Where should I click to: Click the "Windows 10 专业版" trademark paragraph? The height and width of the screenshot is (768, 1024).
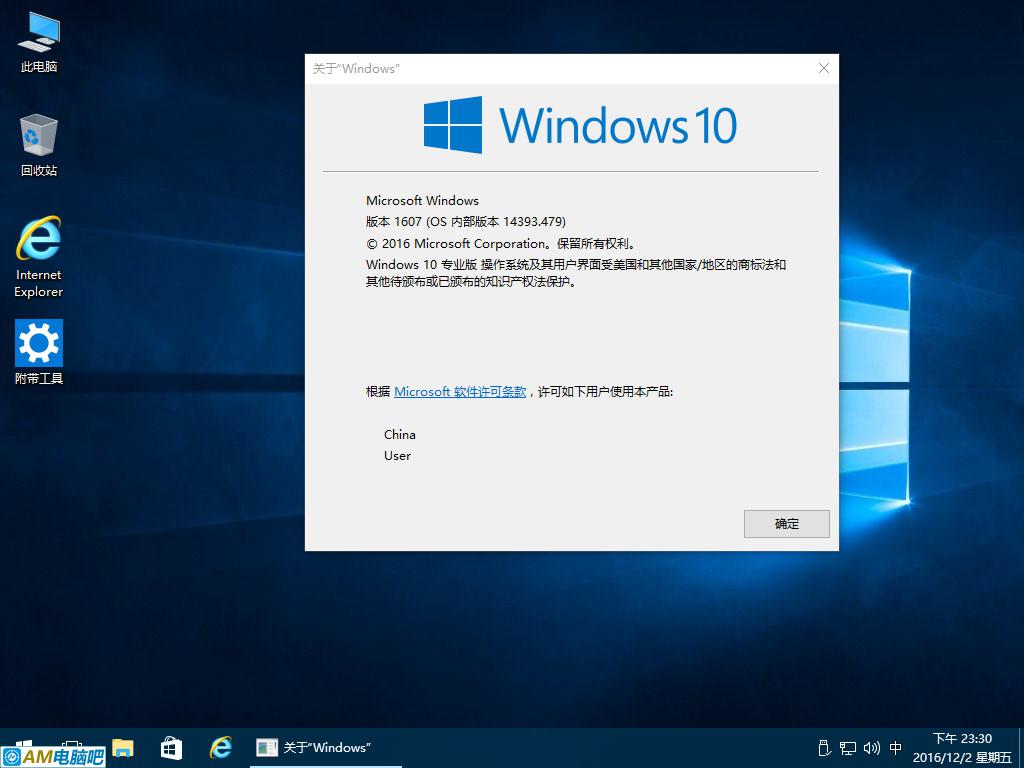pyautogui.click(x=575, y=273)
